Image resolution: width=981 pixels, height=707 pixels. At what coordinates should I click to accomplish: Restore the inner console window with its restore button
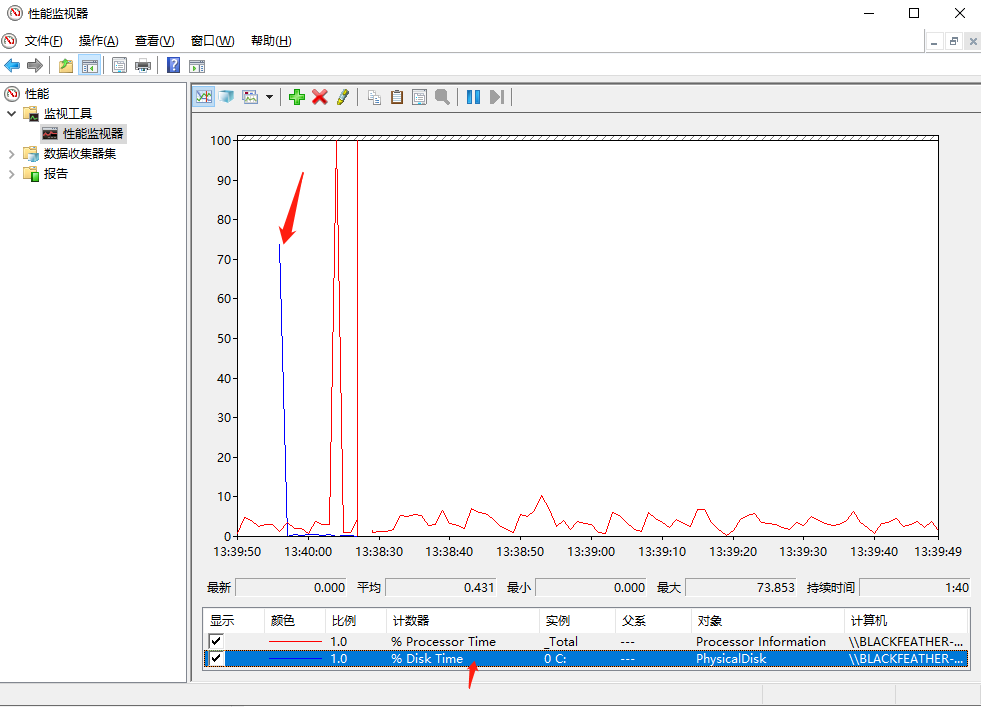click(x=953, y=41)
